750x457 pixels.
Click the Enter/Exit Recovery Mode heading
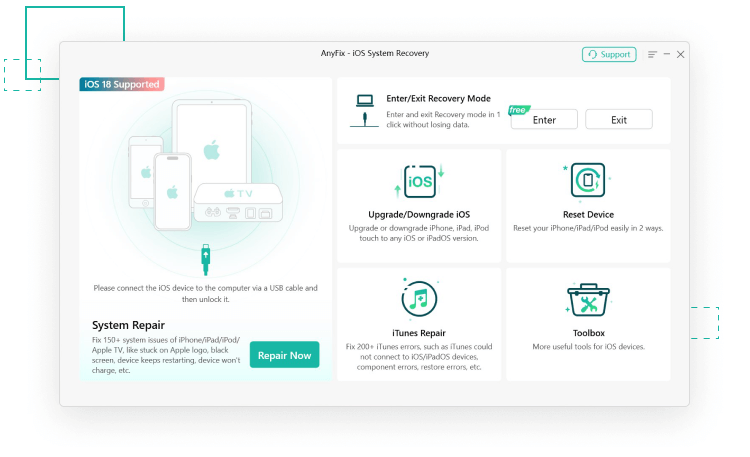tap(439, 99)
